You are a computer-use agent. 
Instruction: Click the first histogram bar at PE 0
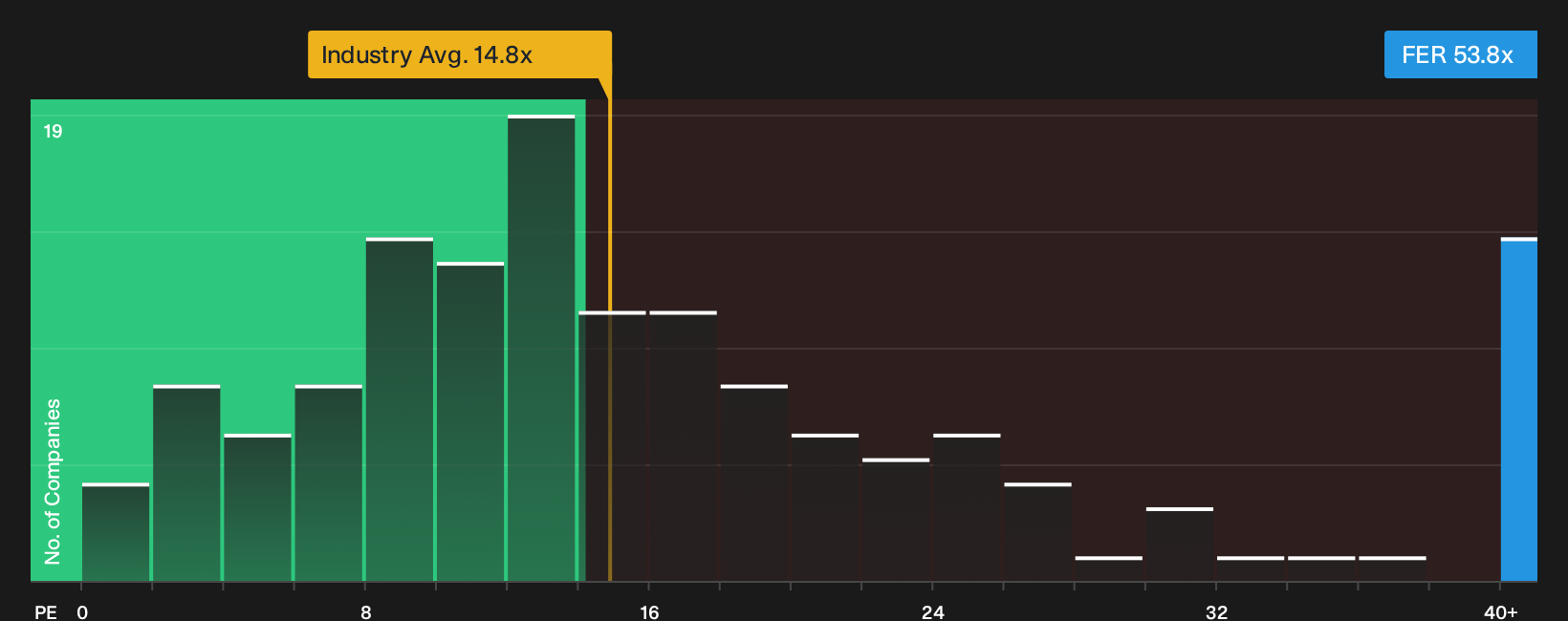116,532
